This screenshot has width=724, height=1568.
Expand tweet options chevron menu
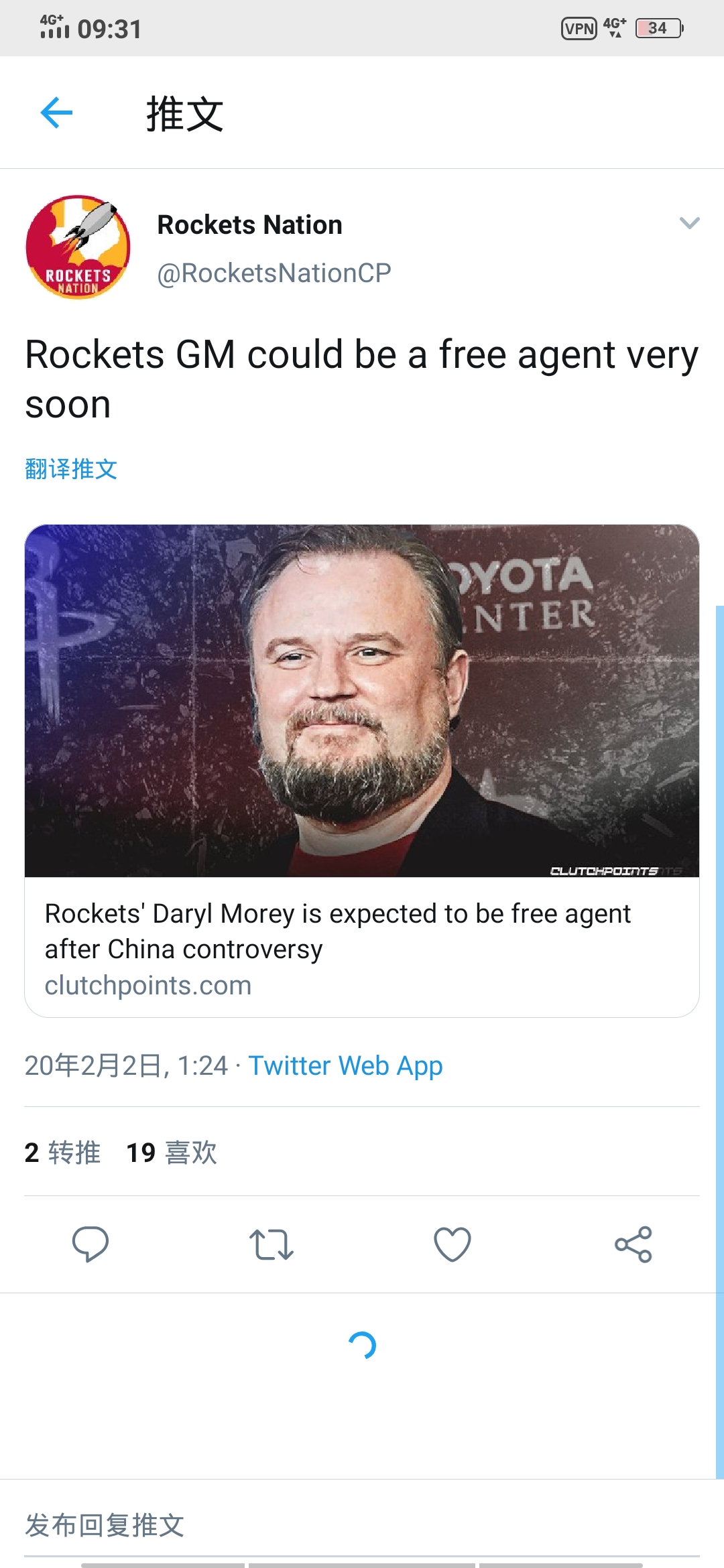[x=689, y=223]
